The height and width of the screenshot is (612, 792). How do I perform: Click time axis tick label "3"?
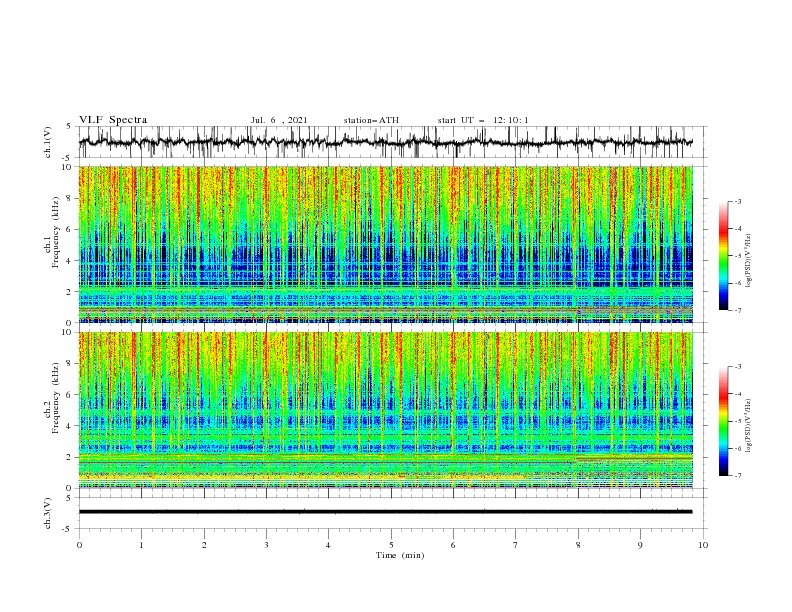click(x=266, y=545)
